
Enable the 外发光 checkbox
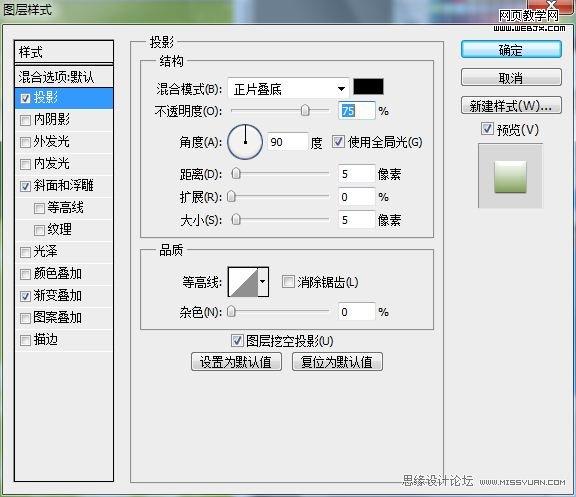25,142
